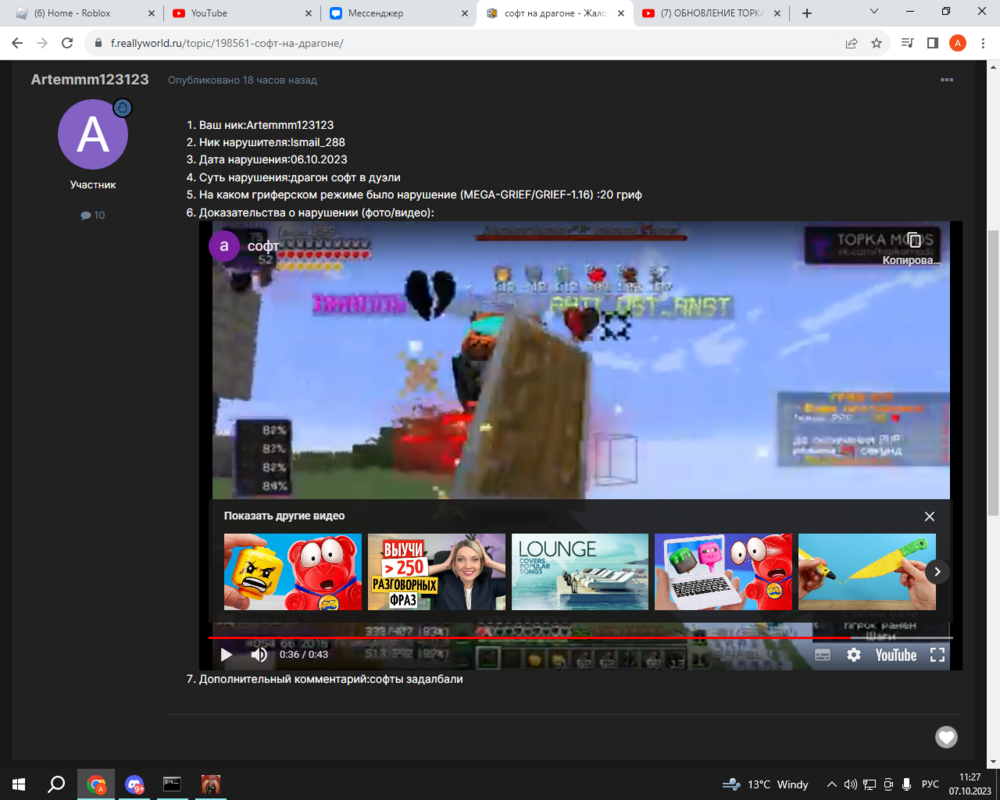
Task: Open the post options three-dot menu
Action: click(x=946, y=80)
